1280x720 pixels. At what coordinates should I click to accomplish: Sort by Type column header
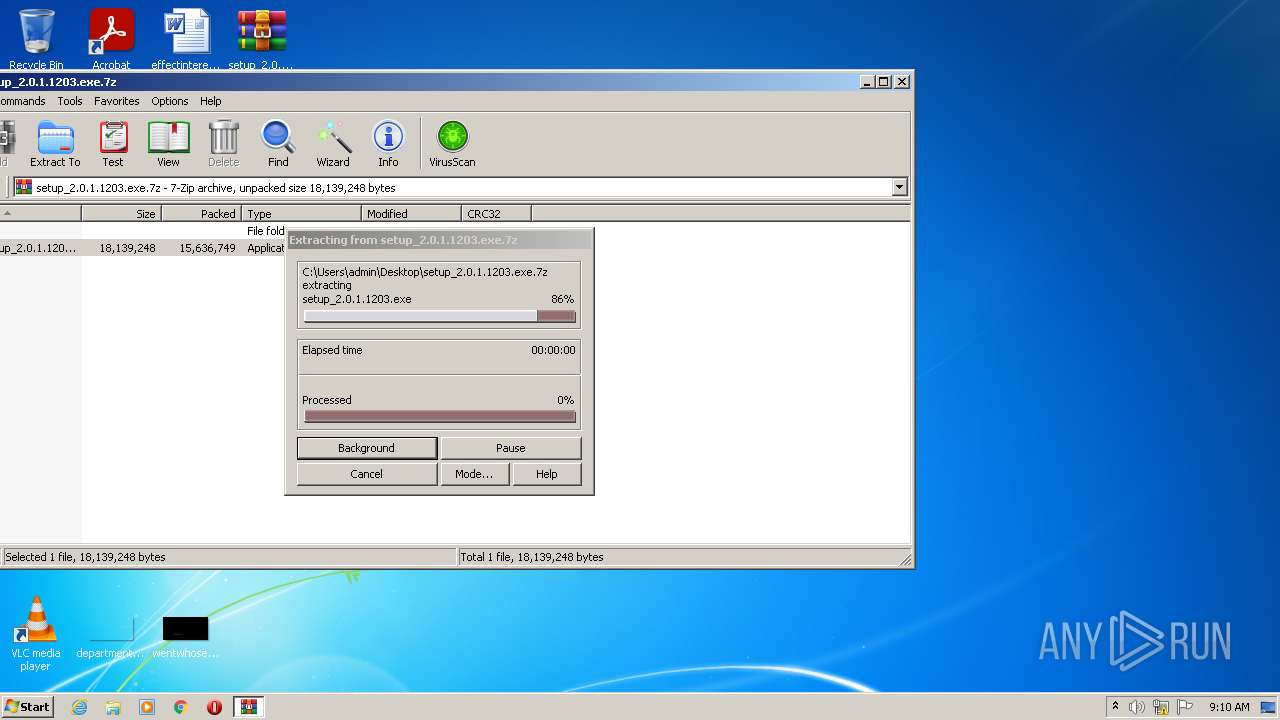pyautogui.click(x=301, y=213)
